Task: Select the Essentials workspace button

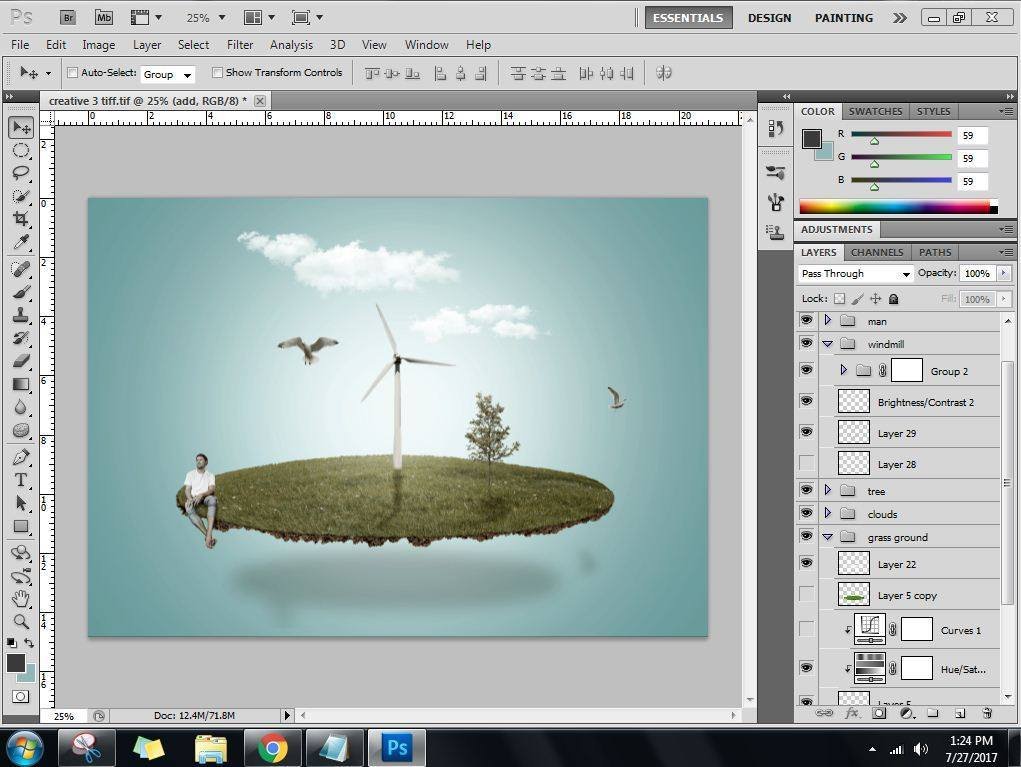Action: [688, 18]
